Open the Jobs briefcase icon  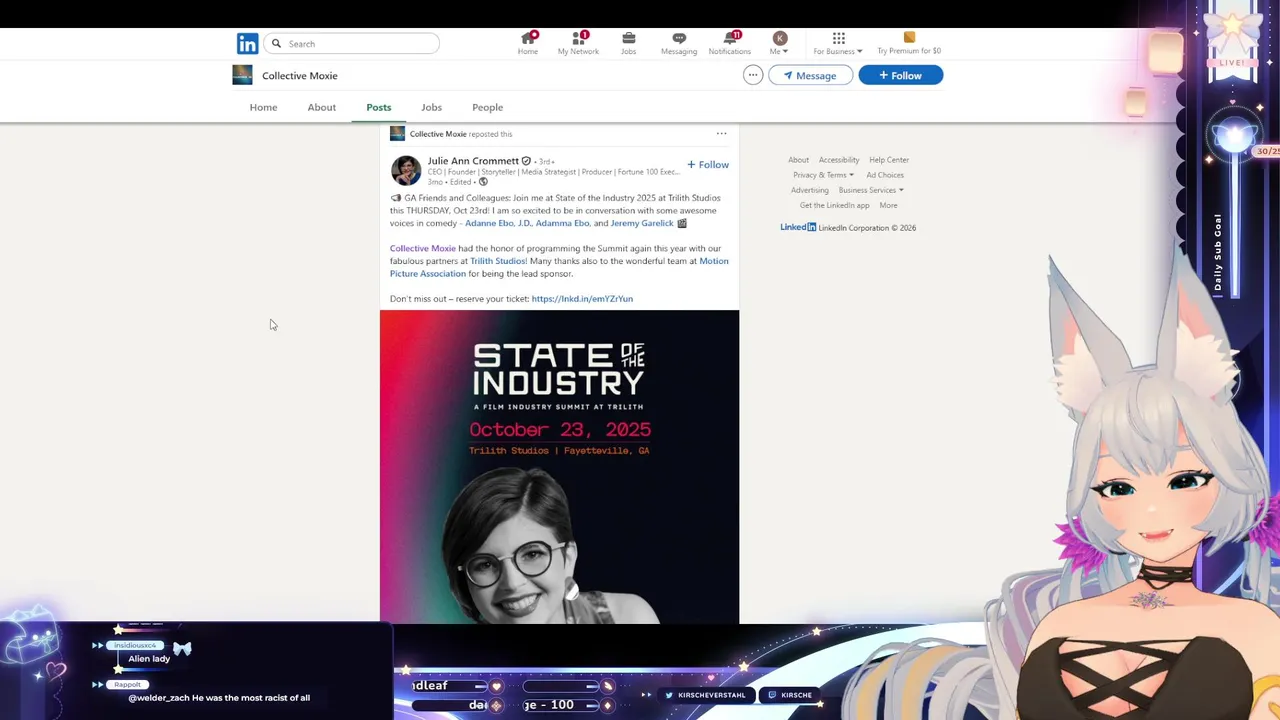click(x=628, y=43)
